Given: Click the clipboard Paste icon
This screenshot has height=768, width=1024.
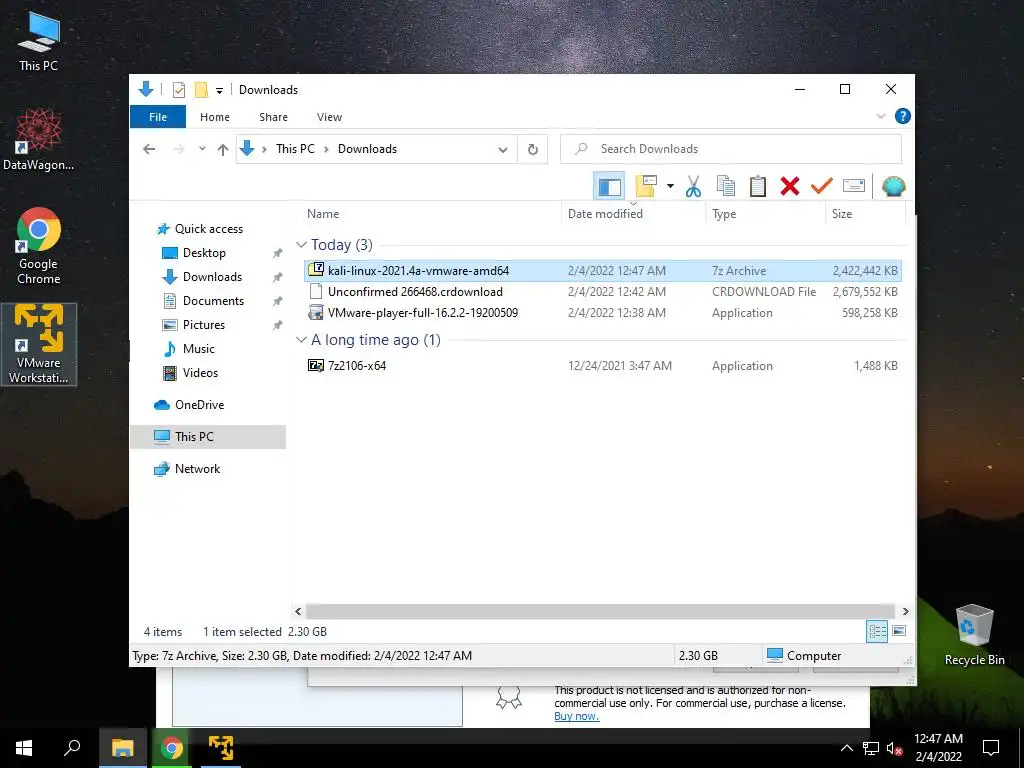Looking at the screenshot, I should pos(758,187).
